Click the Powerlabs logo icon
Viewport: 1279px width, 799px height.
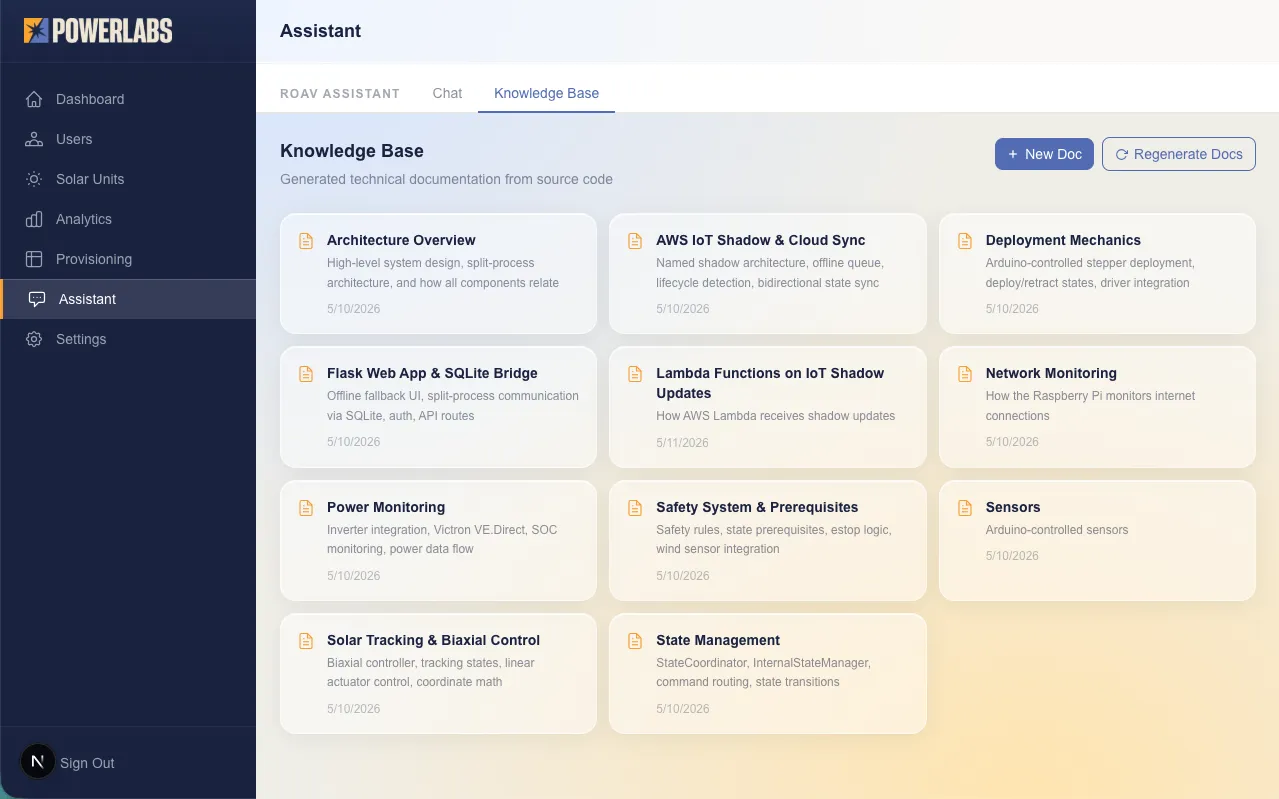click(36, 30)
